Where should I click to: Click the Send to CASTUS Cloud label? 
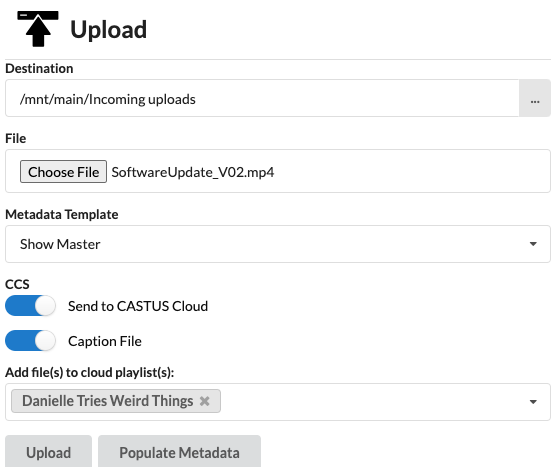click(138, 306)
